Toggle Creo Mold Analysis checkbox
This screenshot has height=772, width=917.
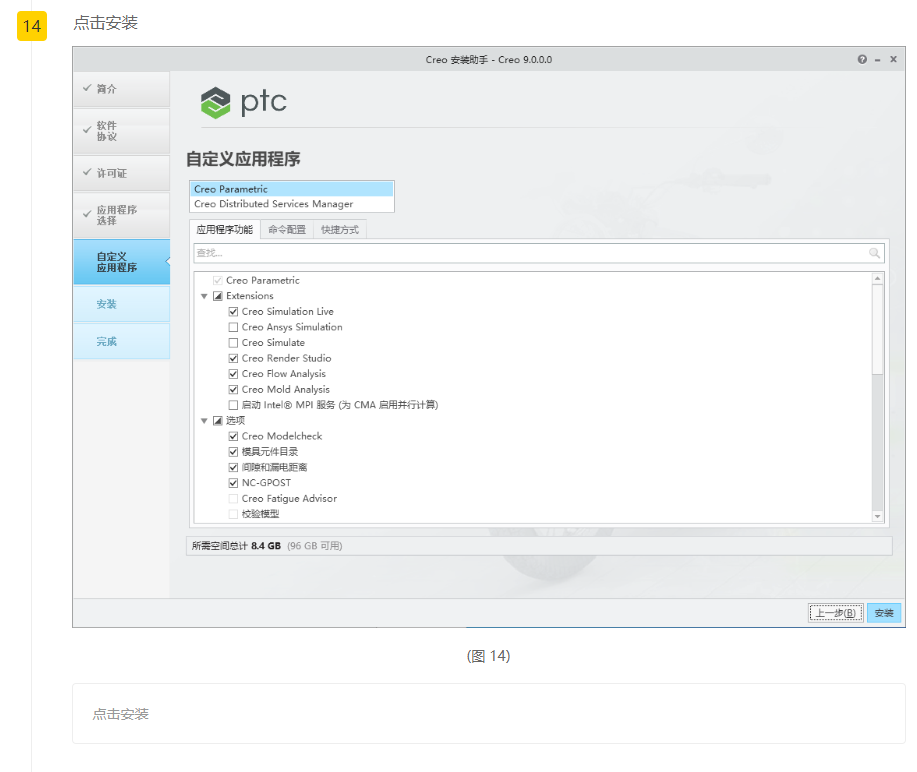click(x=233, y=390)
